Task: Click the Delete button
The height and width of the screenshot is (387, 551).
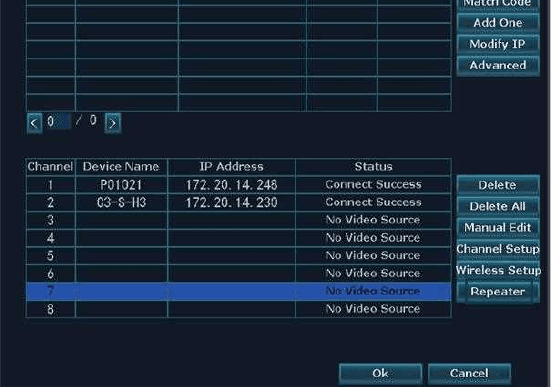Action: click(498, 185)
